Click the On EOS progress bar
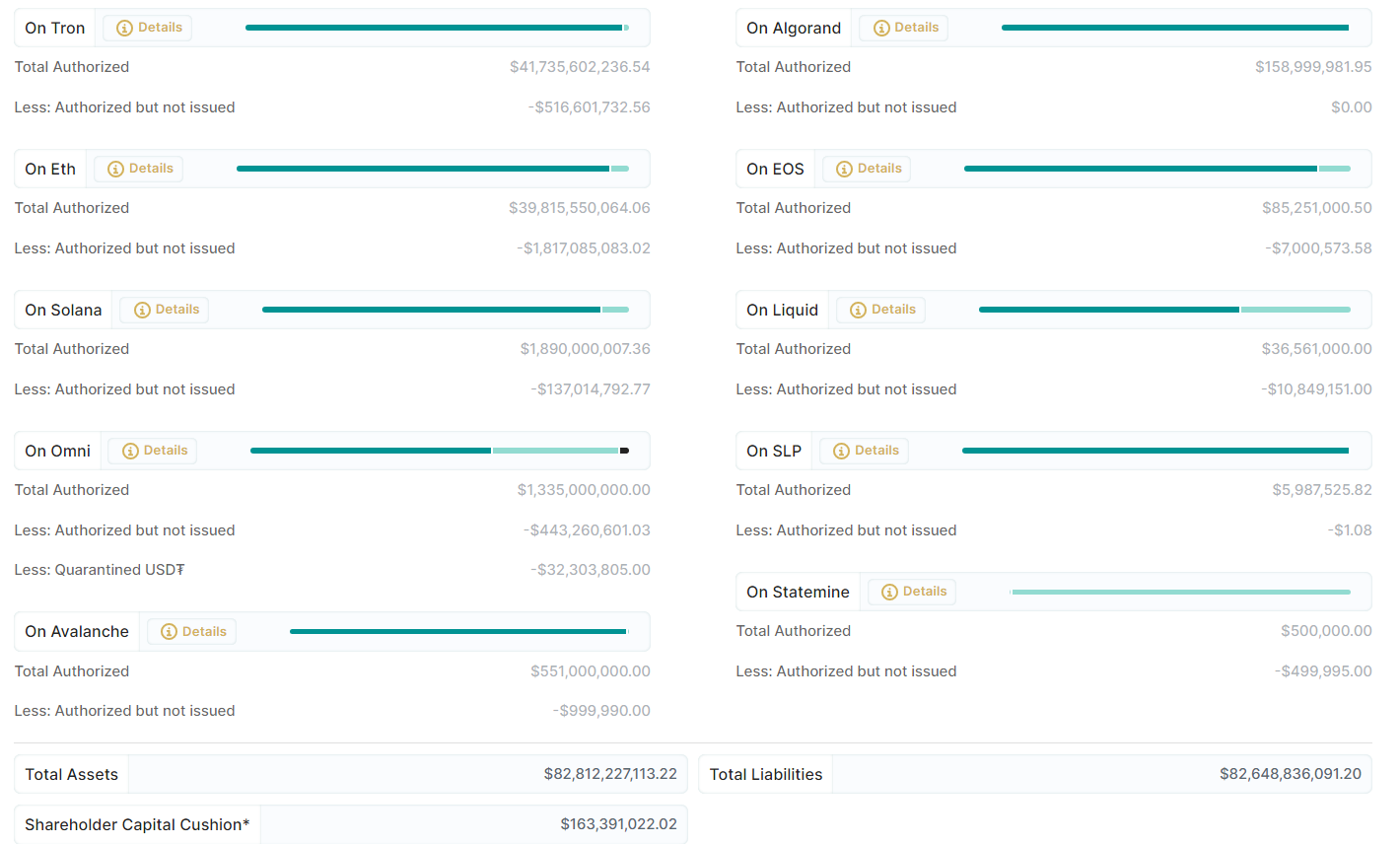This screenshot has height=844, width=1400. (1157, 169)
